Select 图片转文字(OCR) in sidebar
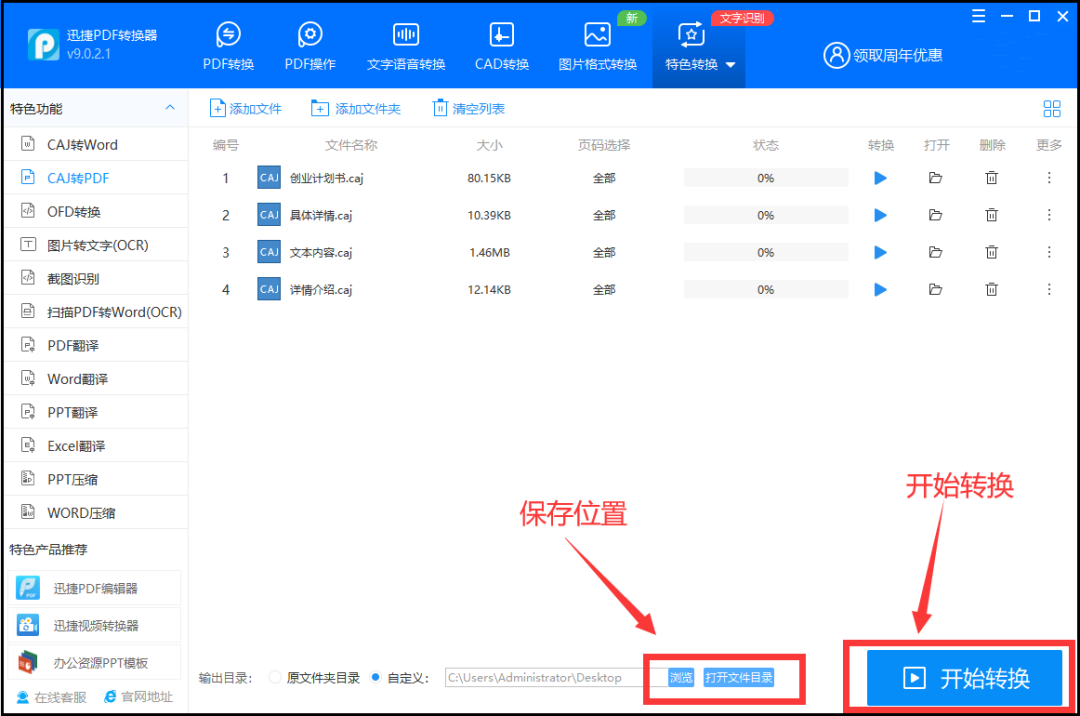The image size is (1080, 716). (96, 245)
